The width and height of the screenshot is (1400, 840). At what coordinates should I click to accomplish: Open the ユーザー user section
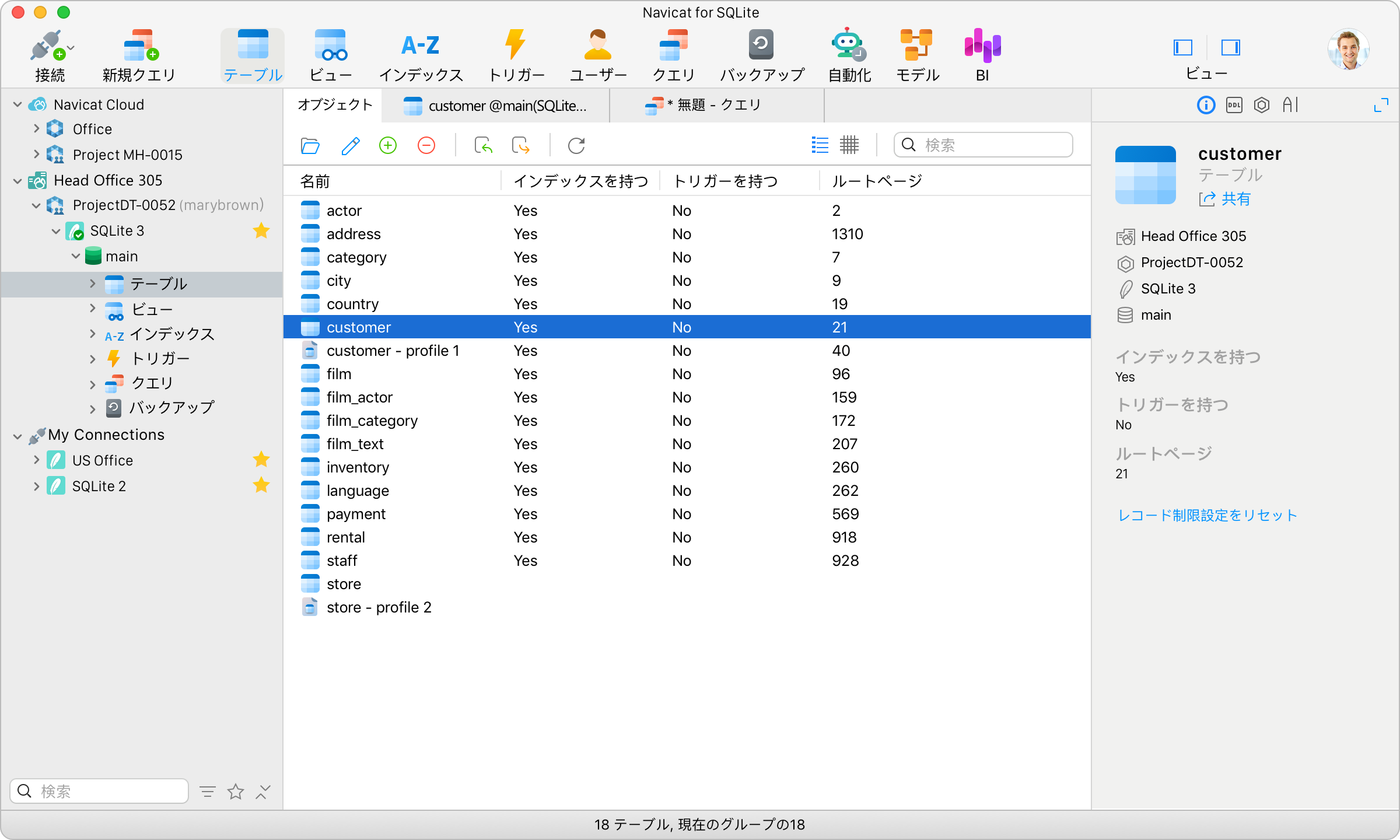[598, 55]
